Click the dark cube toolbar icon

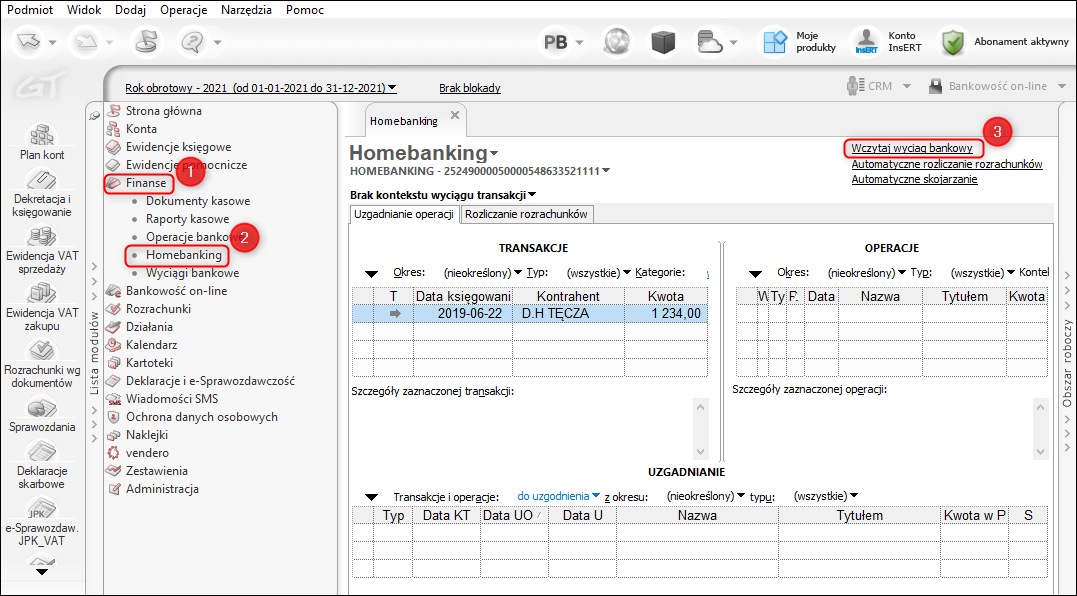coord(664,43)
